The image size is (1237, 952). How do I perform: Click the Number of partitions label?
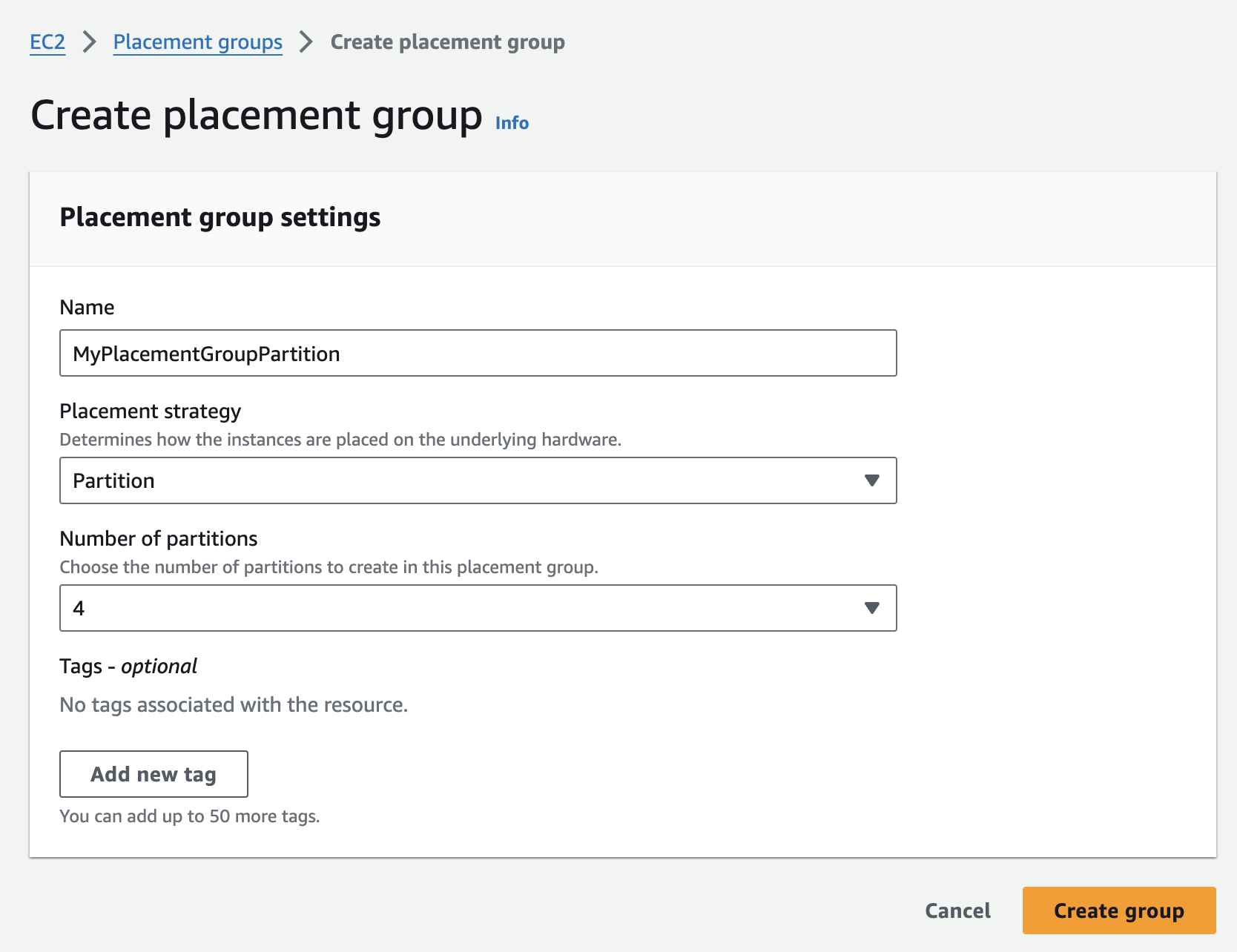[159, 539]
